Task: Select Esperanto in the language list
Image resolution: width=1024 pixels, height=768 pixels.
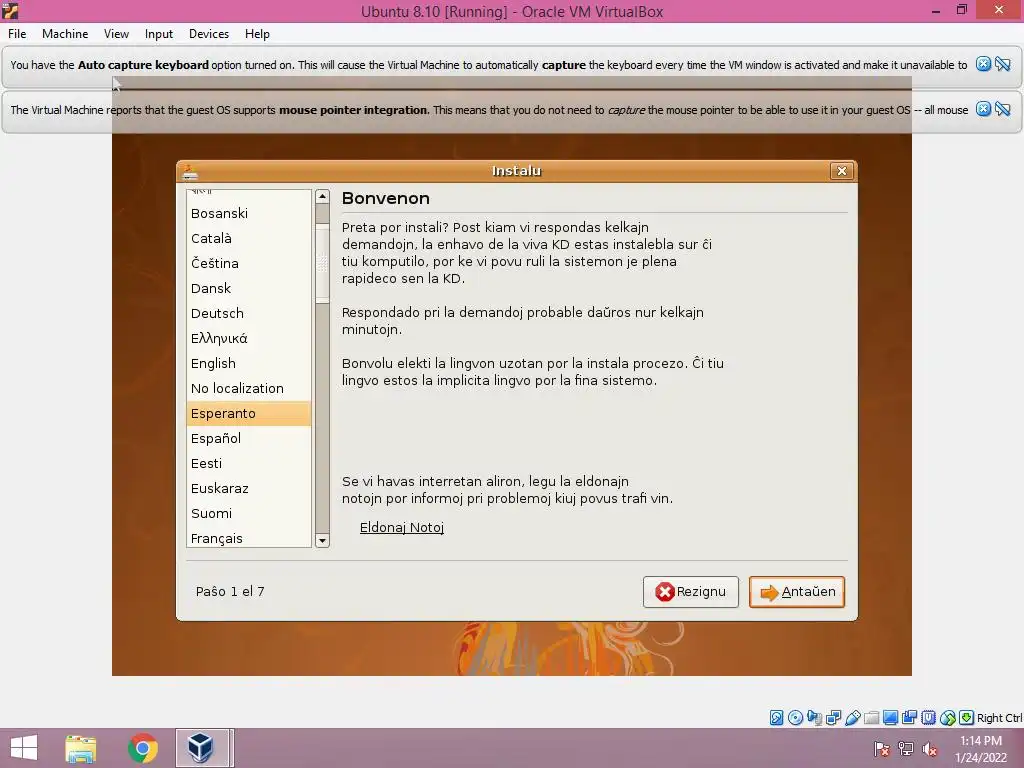Action: pos(249,413)
